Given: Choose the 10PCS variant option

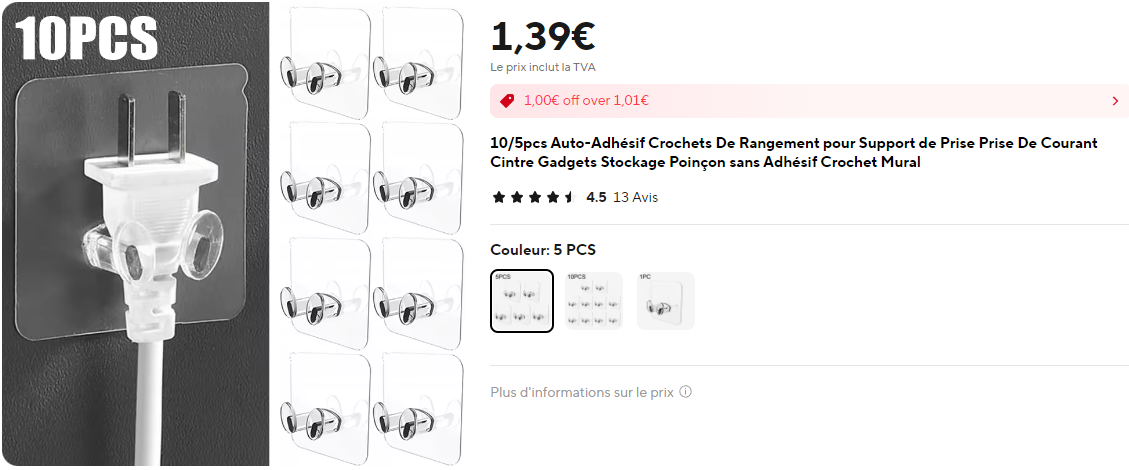Looking at the screenshot, I should (594, 301).
